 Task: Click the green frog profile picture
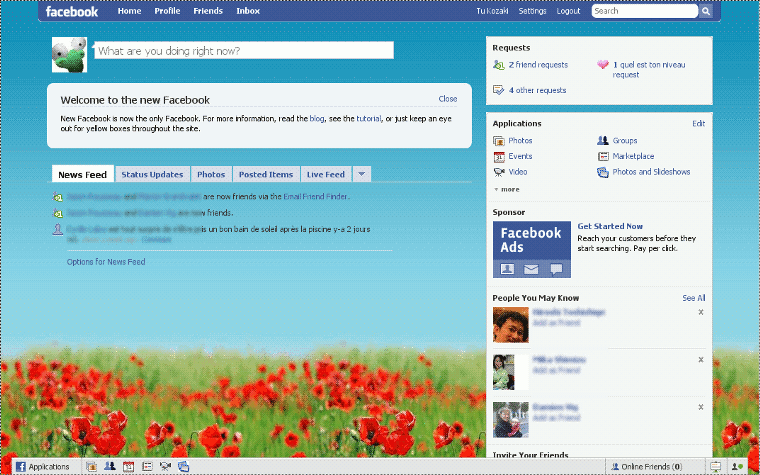(69, 55)
